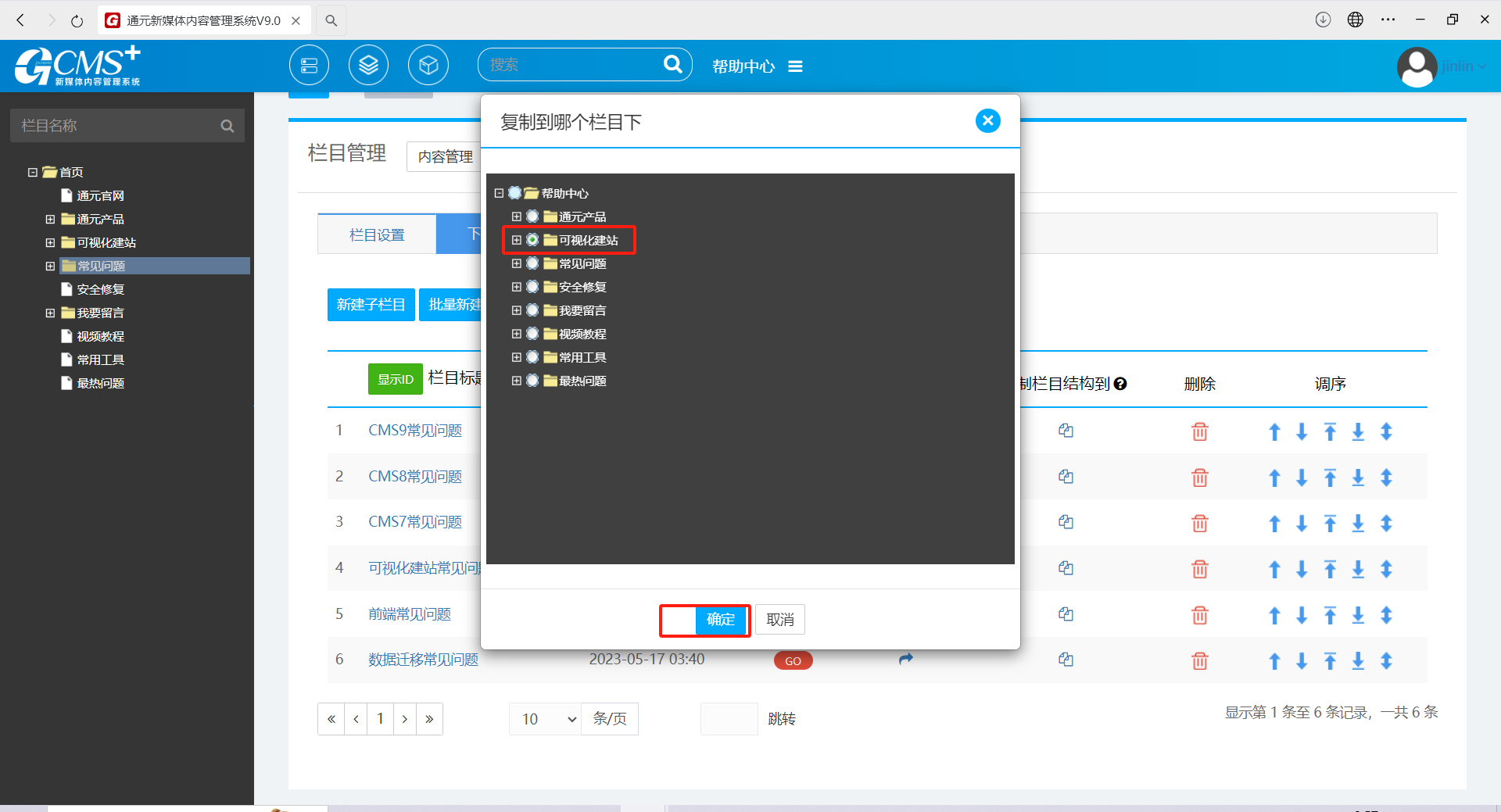The height and width of the screenshot is (812, 1501).
Task: Click the search magnifier in header search box
Action: coord(672,64)
